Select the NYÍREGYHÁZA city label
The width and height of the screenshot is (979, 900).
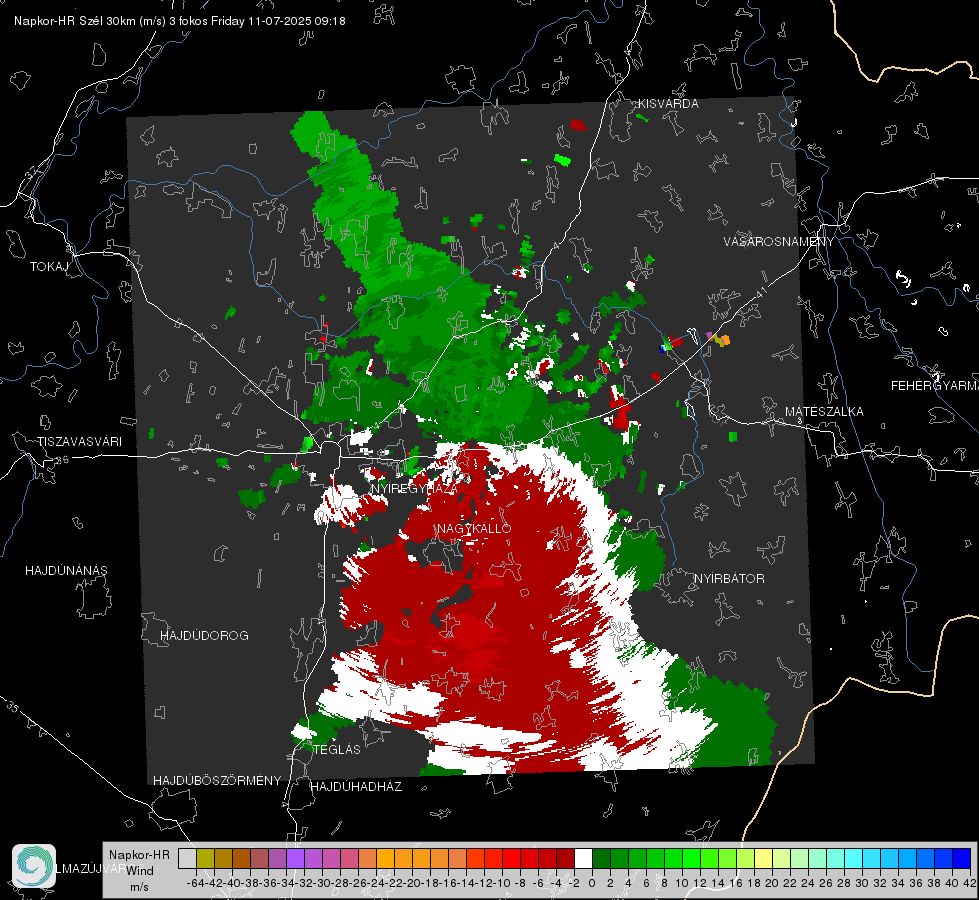click(x=413, y=488)
